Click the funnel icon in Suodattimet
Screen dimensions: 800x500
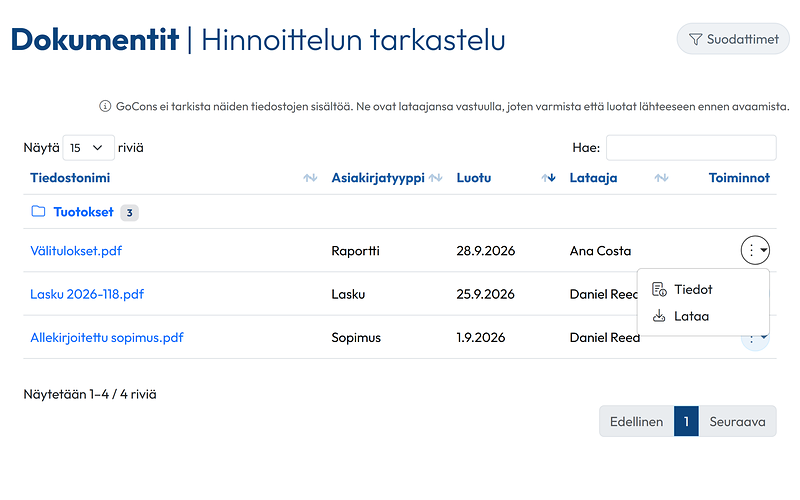click(x=695, y=39)
